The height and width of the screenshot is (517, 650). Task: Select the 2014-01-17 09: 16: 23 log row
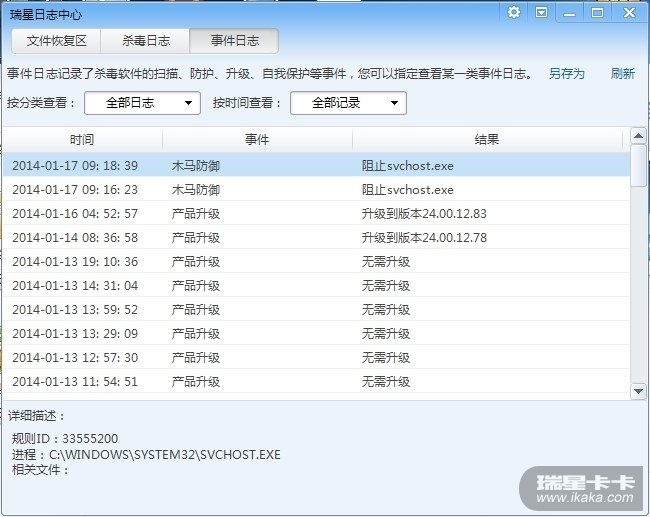[x=317, y=189]
